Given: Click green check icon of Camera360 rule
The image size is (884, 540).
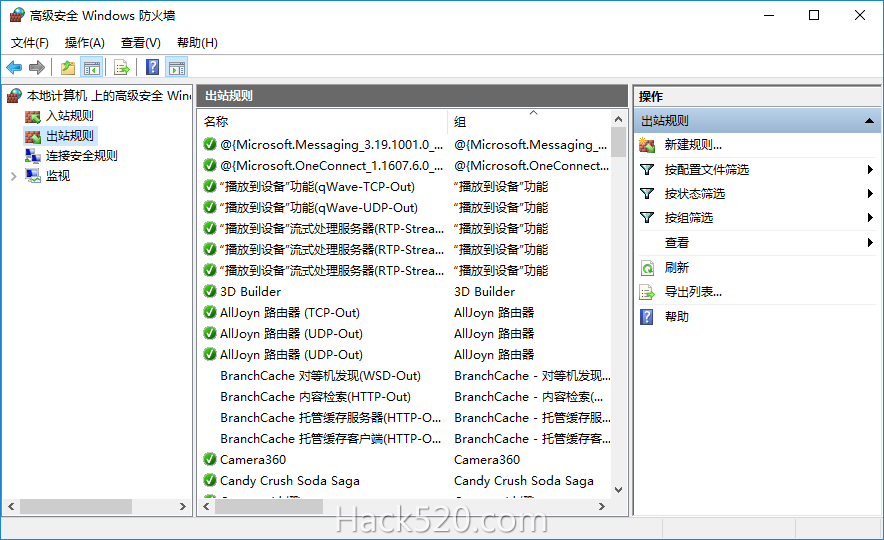Looking at the screenshot, I should [x=210, y=459].
